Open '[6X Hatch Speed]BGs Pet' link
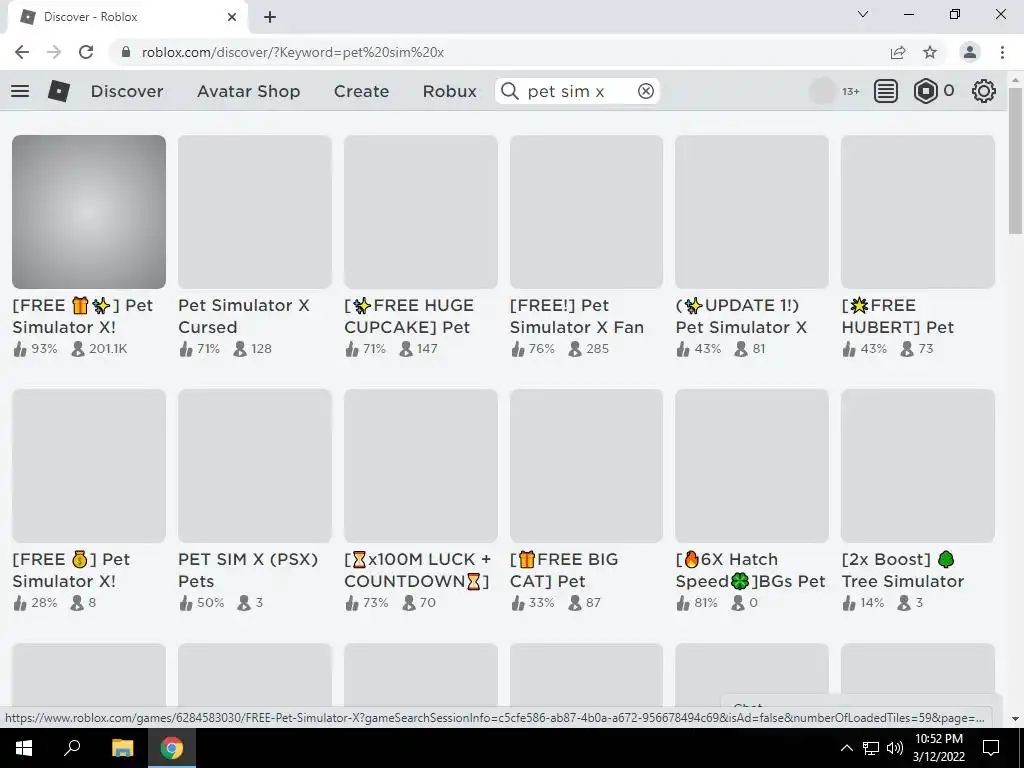 click(x=750, y=570)
